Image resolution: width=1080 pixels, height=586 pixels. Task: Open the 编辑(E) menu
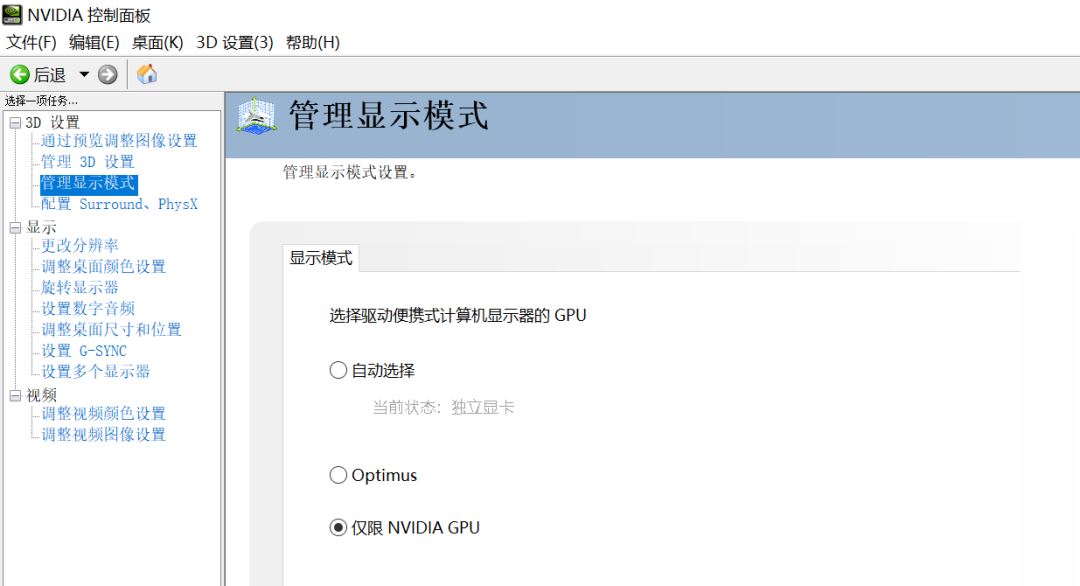click(x=94, y=43)
